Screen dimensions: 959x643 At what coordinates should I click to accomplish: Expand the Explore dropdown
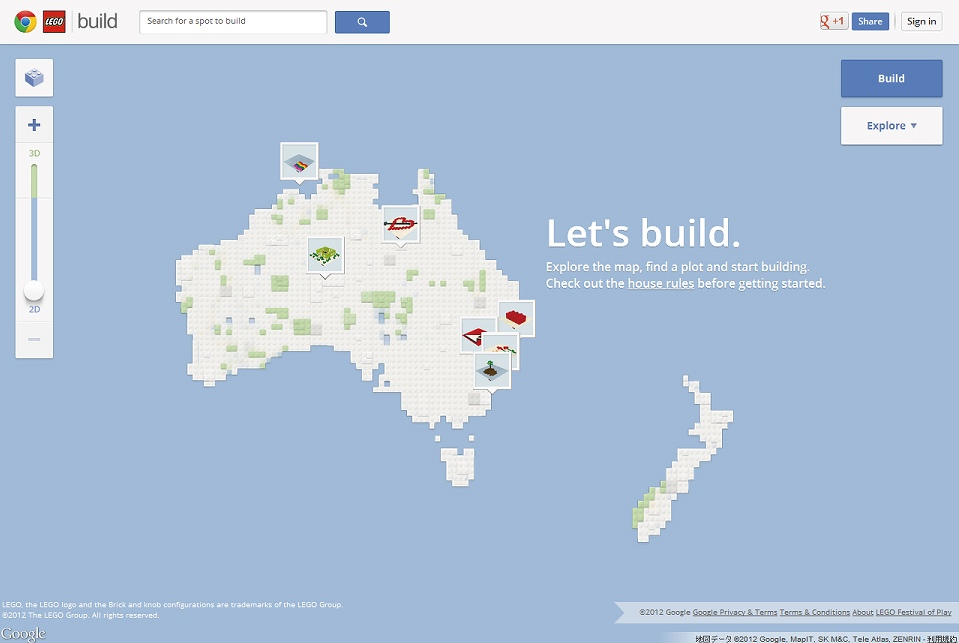click(x=891, y=126)
